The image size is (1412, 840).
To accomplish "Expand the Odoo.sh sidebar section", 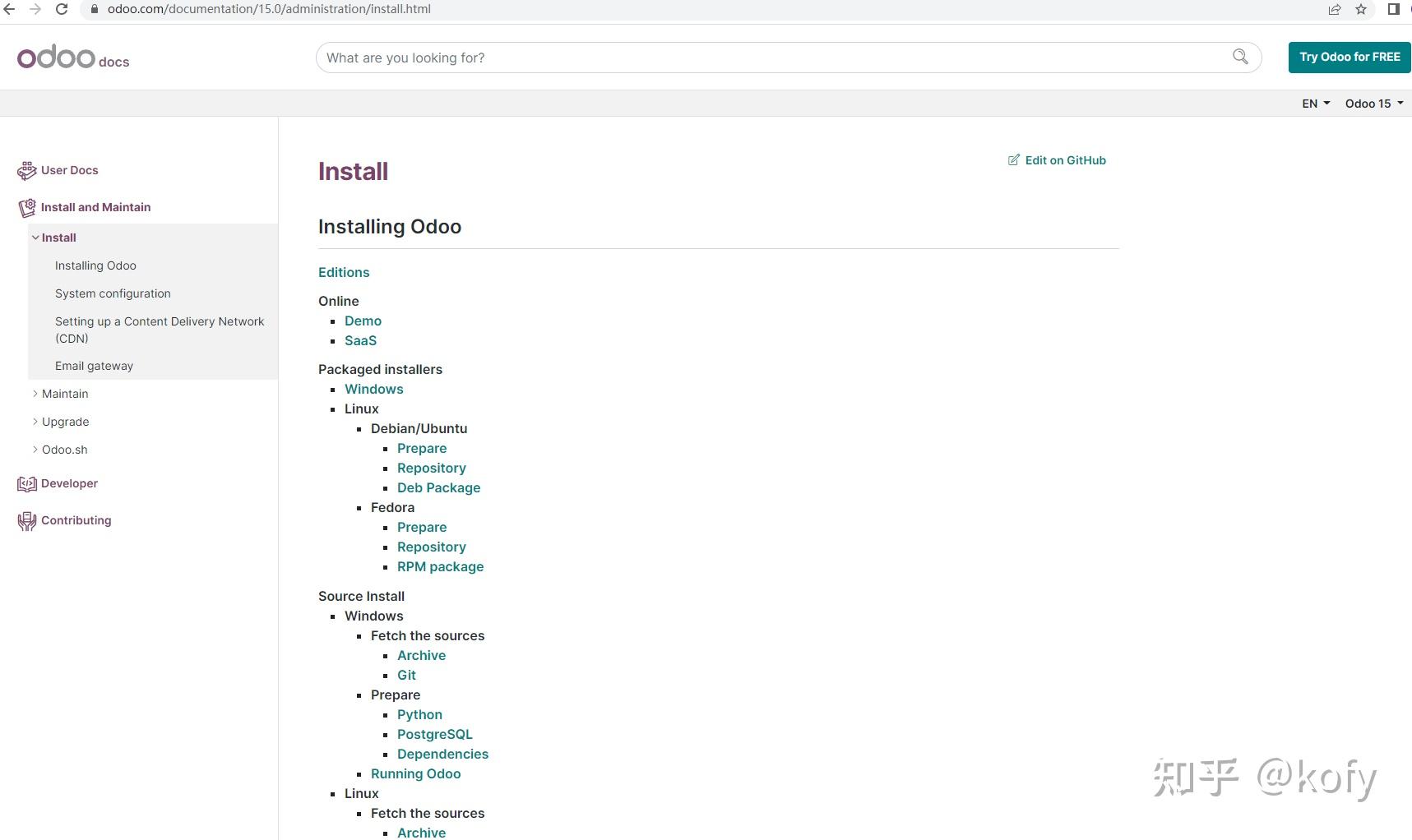I will click(x=35, y=450).
